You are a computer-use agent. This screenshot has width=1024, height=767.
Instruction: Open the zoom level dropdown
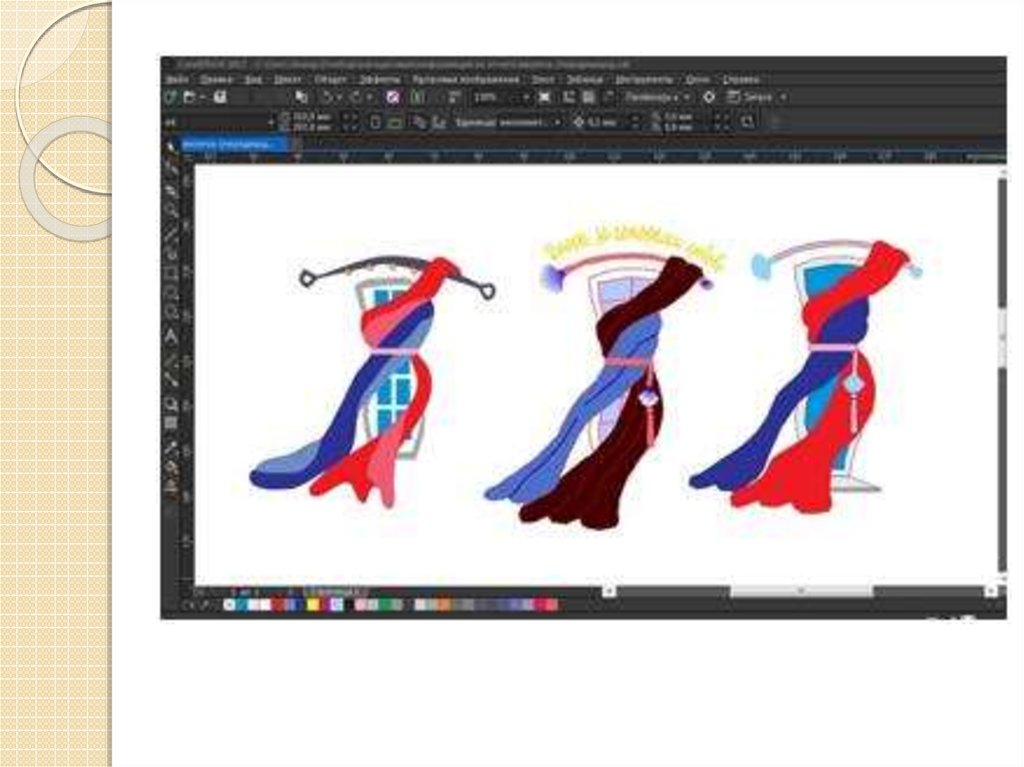(526, 97)
